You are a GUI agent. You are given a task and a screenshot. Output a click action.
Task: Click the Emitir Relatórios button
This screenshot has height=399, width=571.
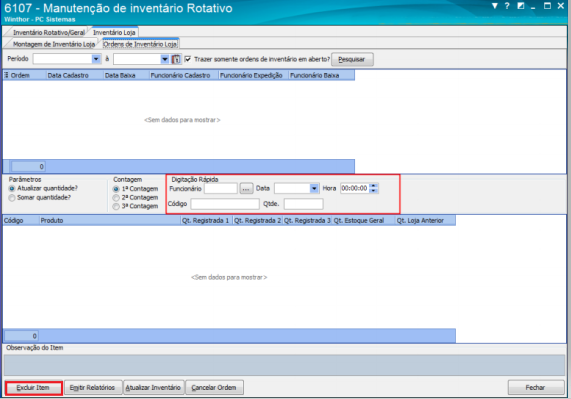coord(92,388)
